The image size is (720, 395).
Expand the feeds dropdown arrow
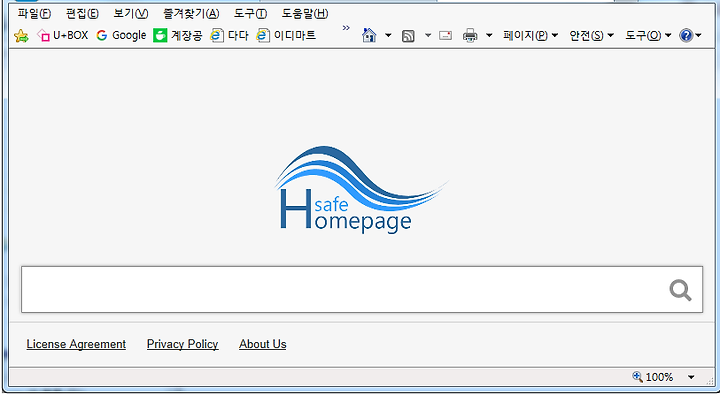coord(428,35)
